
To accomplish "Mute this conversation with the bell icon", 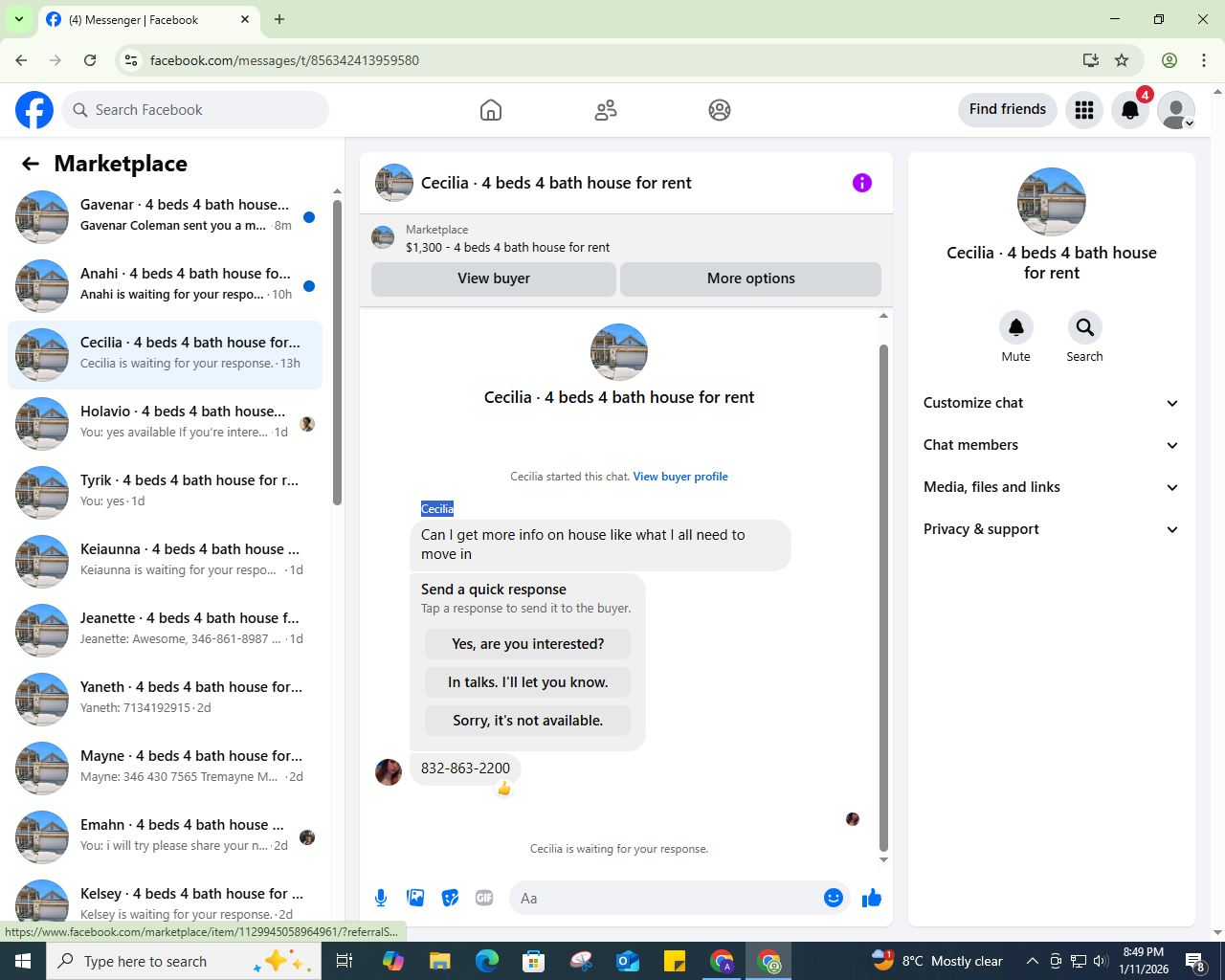I will [1016, 327].
